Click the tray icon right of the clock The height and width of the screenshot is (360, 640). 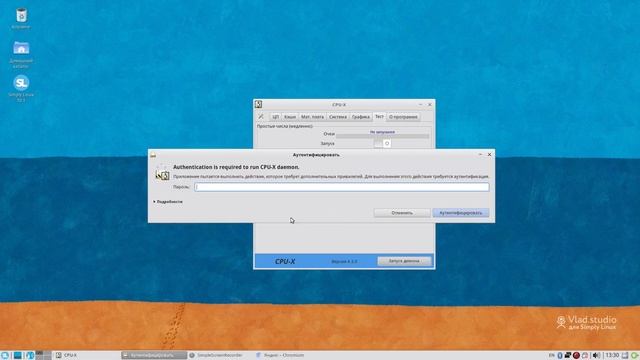pyautogui.click(x=625, y=356)
